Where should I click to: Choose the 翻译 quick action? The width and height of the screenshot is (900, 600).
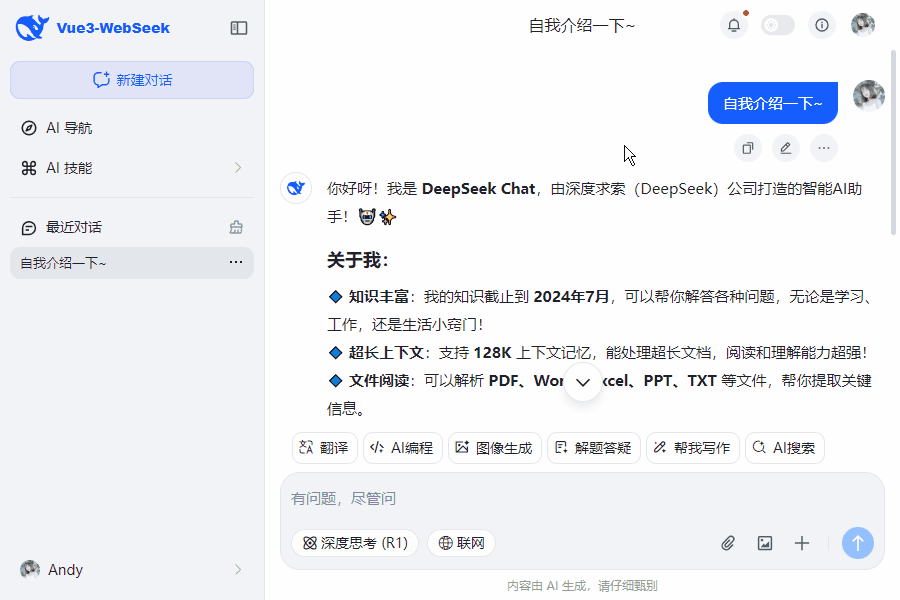click(x=325, y=448)
